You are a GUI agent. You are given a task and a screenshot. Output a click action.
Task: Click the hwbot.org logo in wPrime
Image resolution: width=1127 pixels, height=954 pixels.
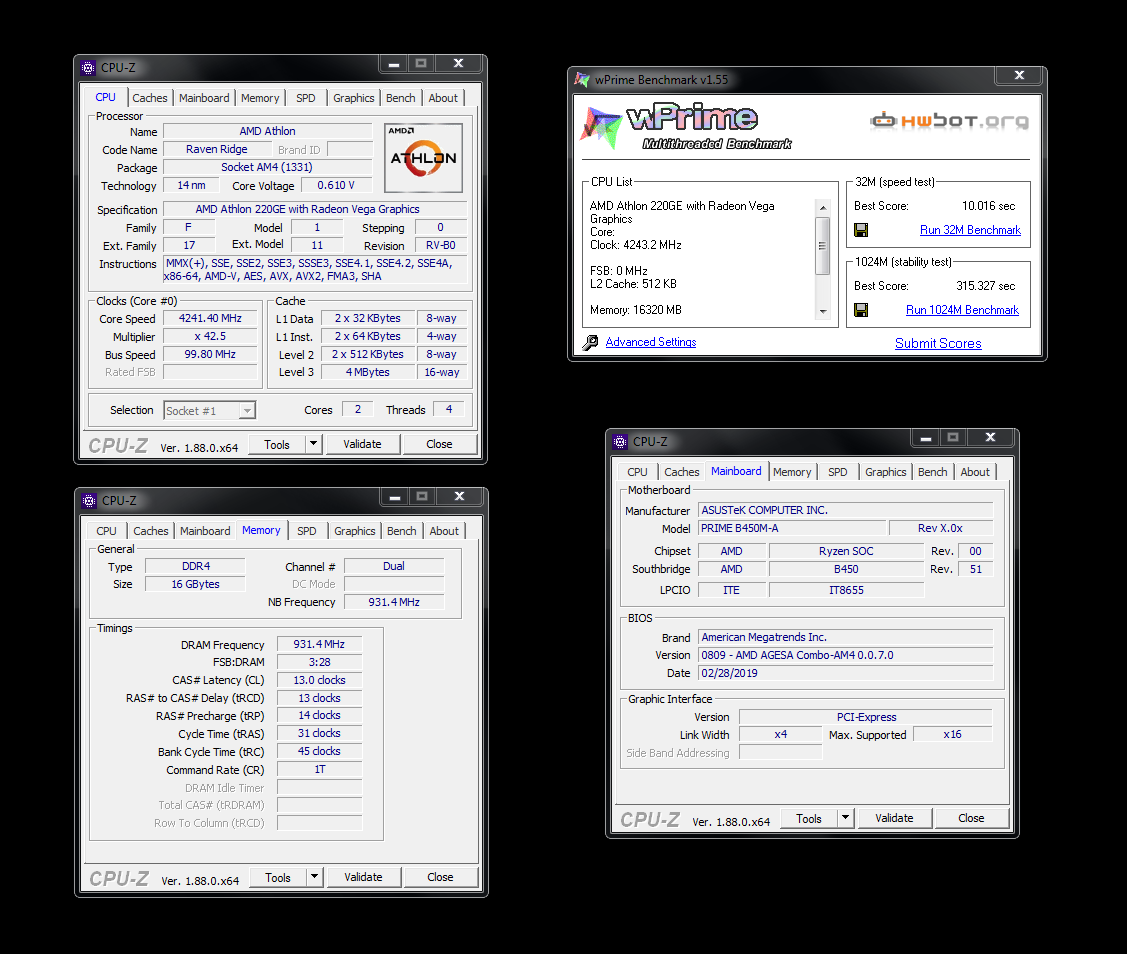click(x=949, y=120)
